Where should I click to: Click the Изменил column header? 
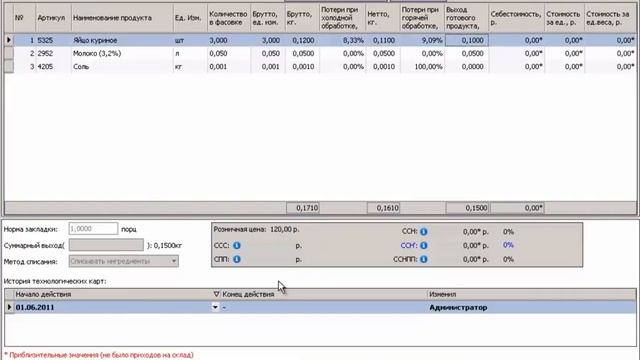coord(531,294)
